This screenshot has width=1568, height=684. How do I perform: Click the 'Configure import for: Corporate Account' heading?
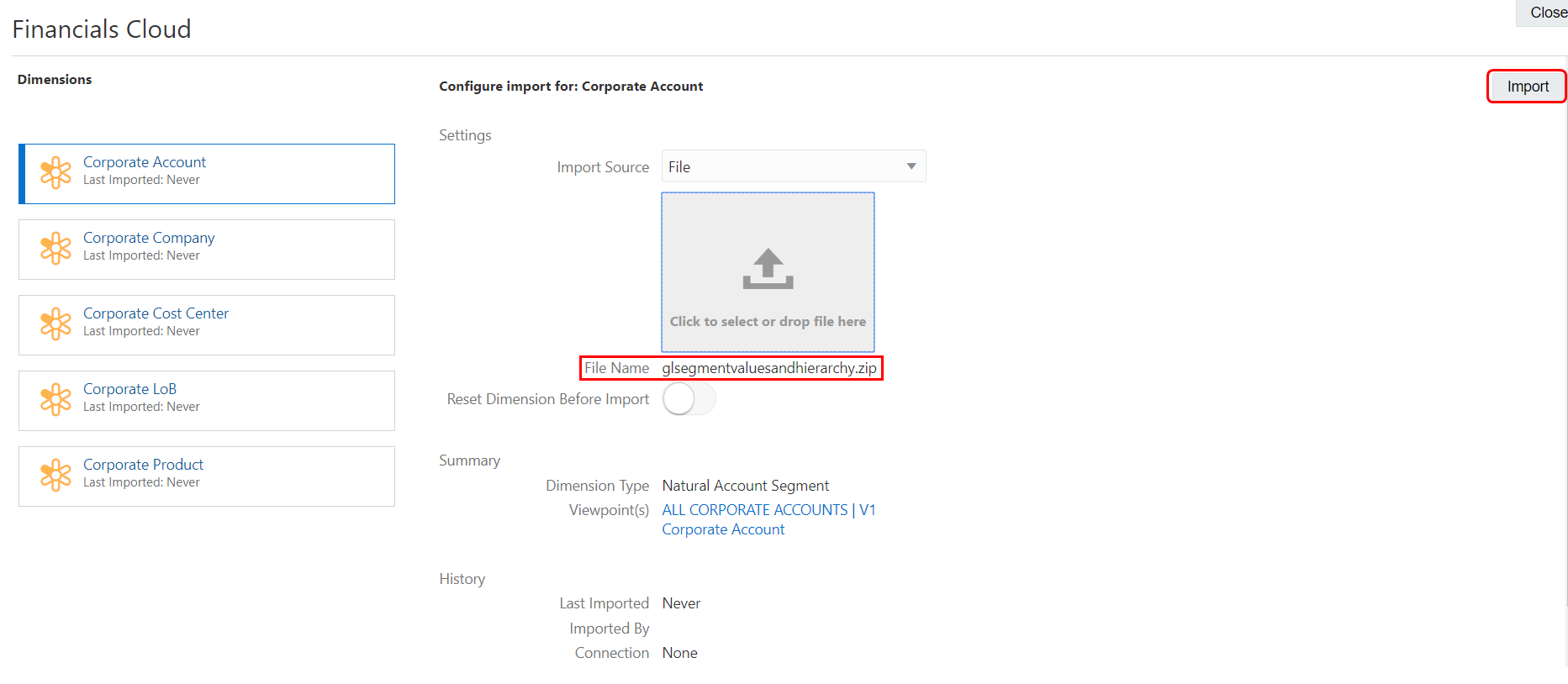571,87
